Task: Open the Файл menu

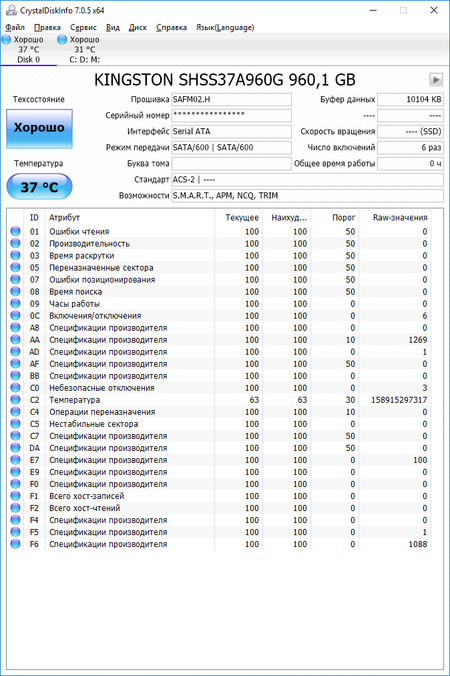Action: (15, 27)
